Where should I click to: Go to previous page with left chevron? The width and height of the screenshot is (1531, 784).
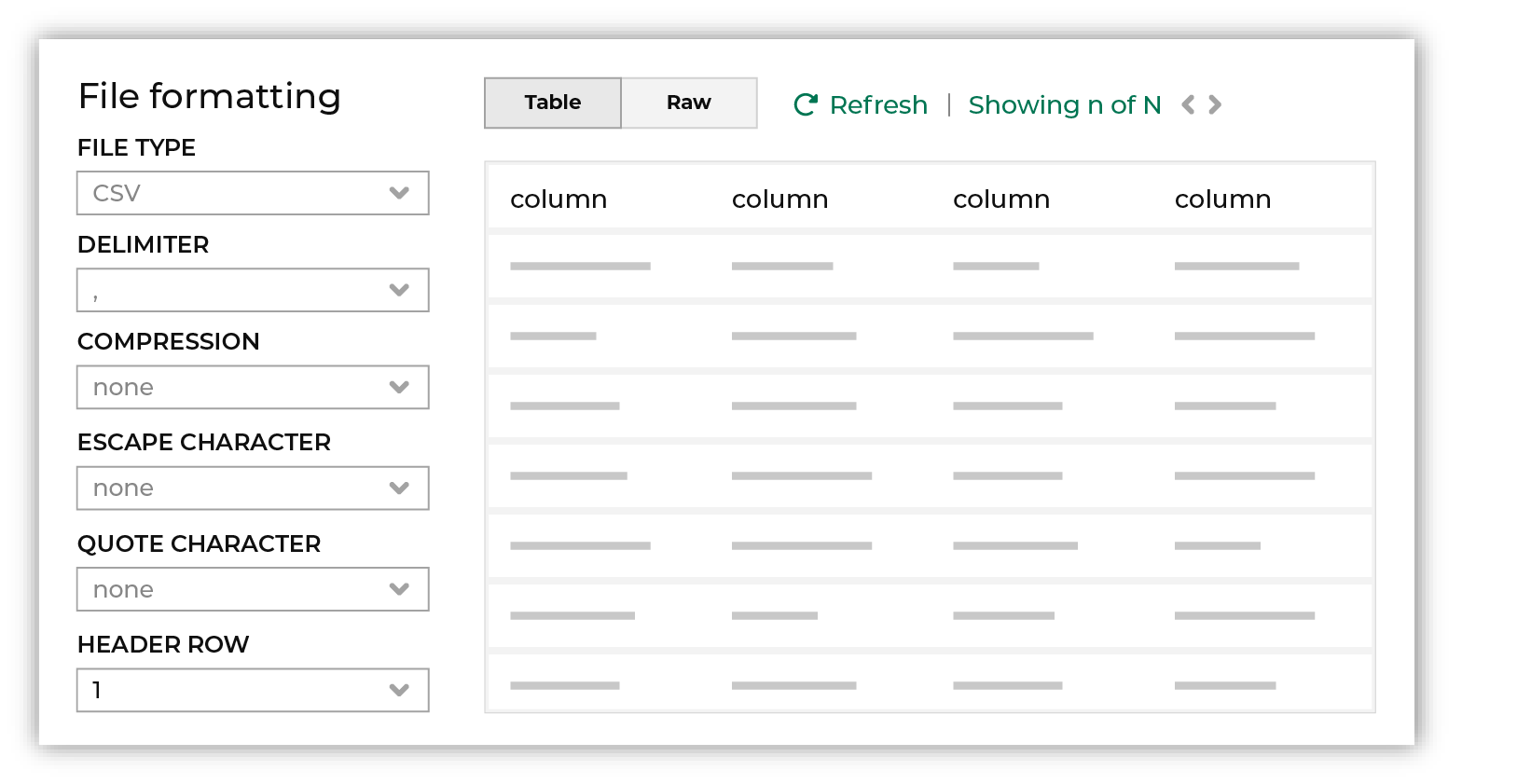[x=1188, y=104]
